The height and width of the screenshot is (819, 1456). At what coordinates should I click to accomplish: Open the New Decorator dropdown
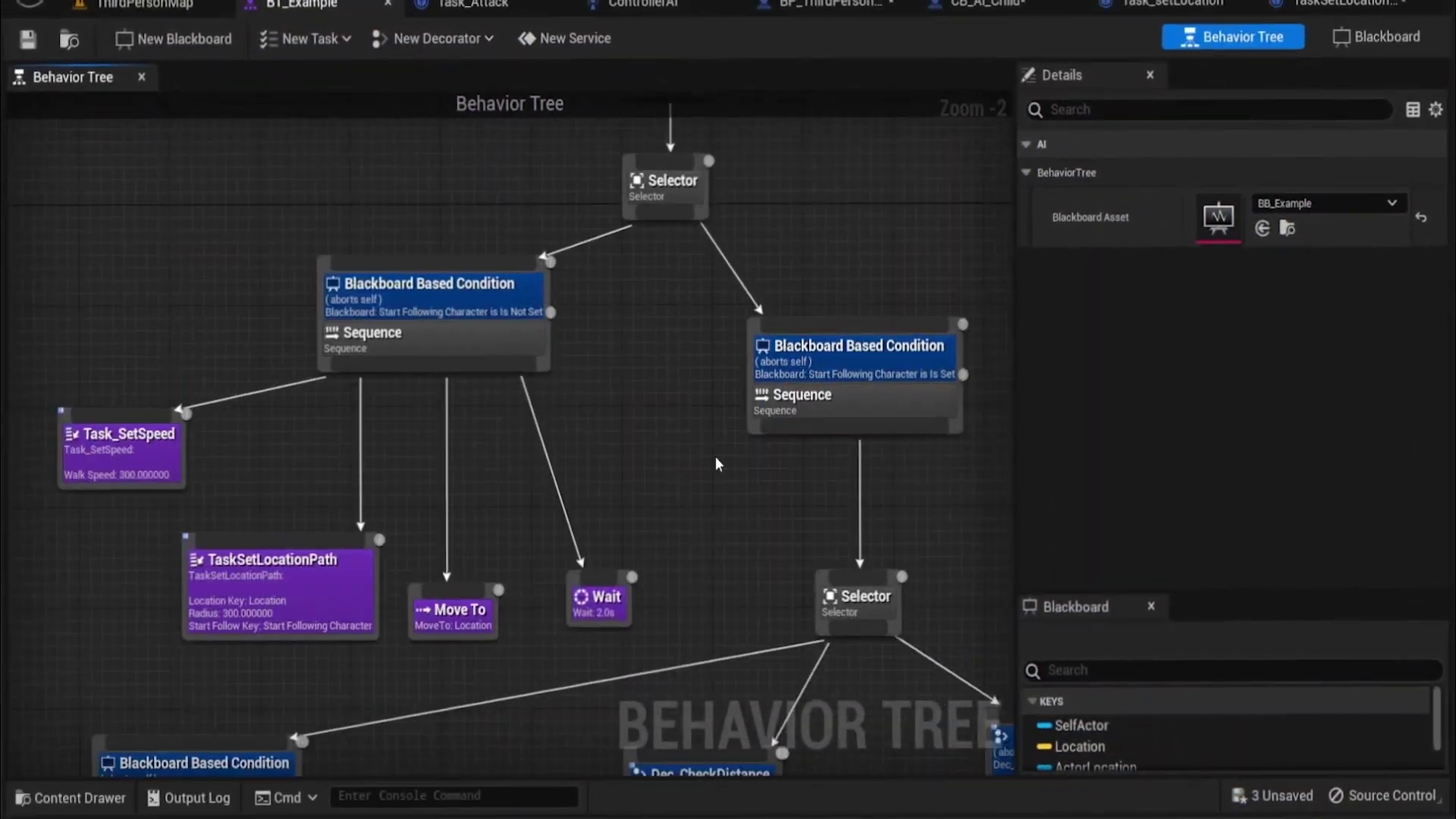433,39
